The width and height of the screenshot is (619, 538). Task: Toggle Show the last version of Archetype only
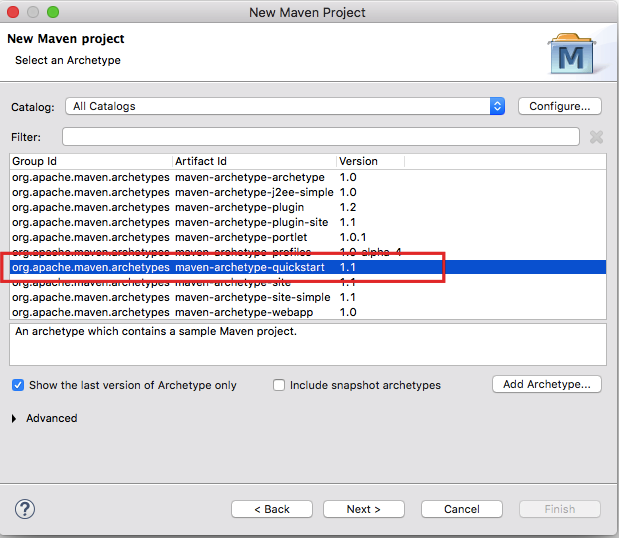click(x=18, y=385)
